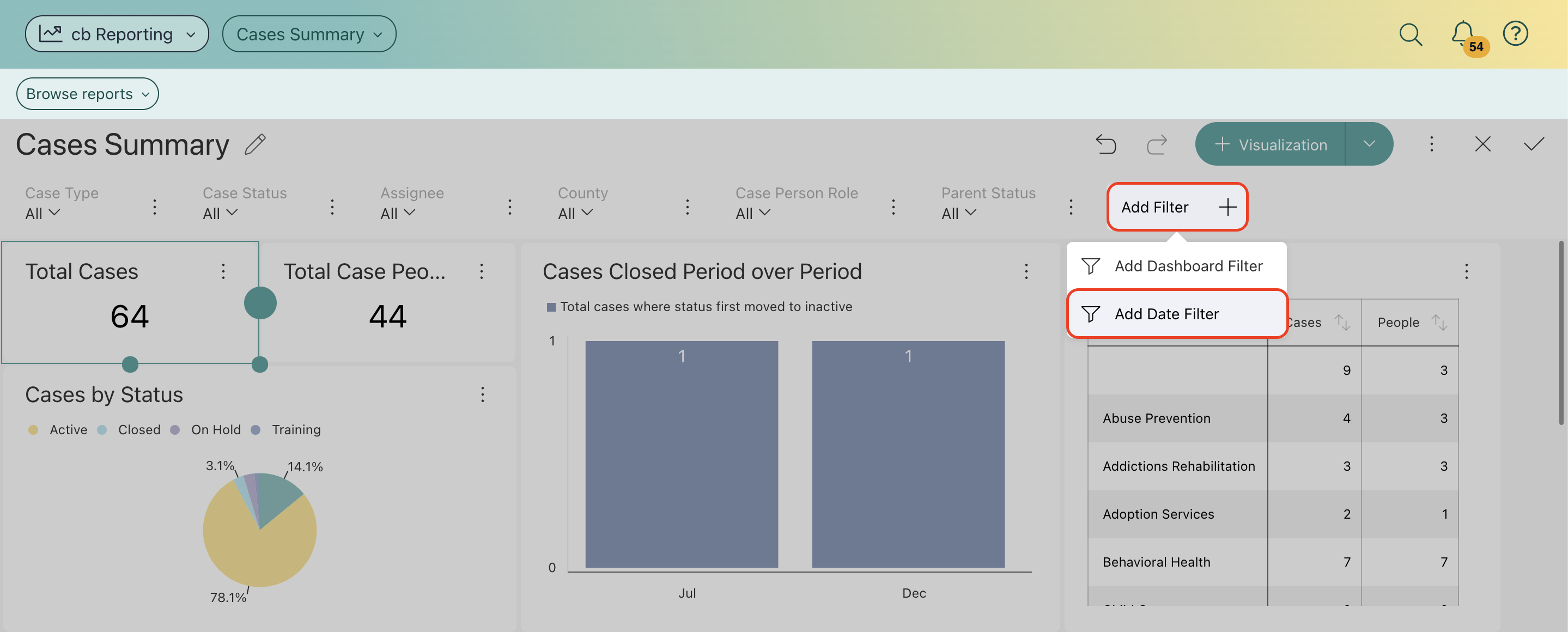Sort table by People column arrows

point(1438,322)
